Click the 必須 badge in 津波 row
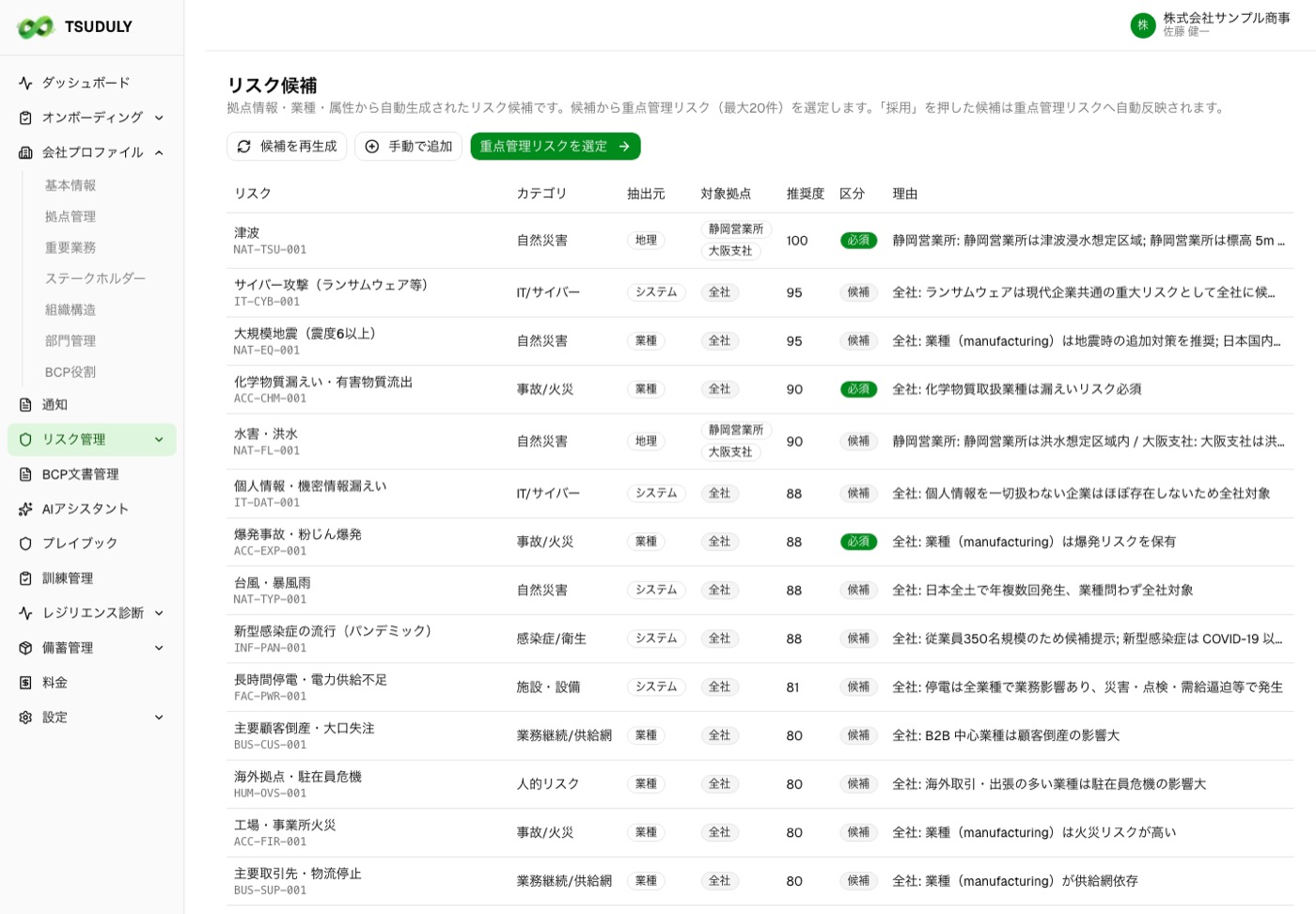 pyautogui.click(x=858, y=241)
